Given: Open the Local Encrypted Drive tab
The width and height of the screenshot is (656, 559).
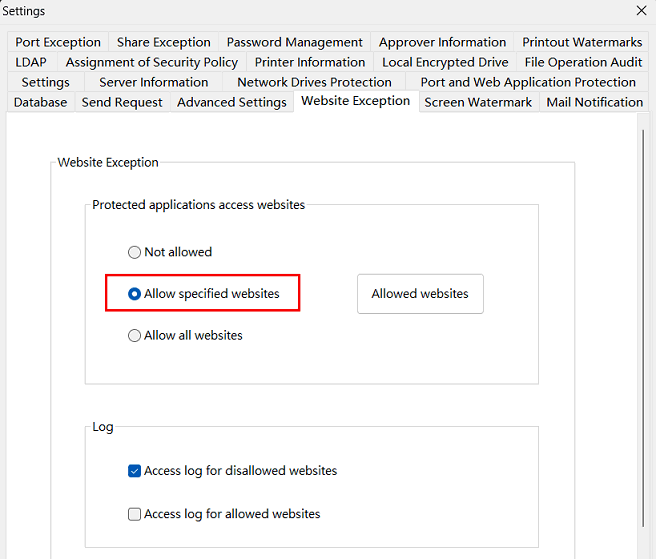Looking at the screenshot, I should [445, 62].
